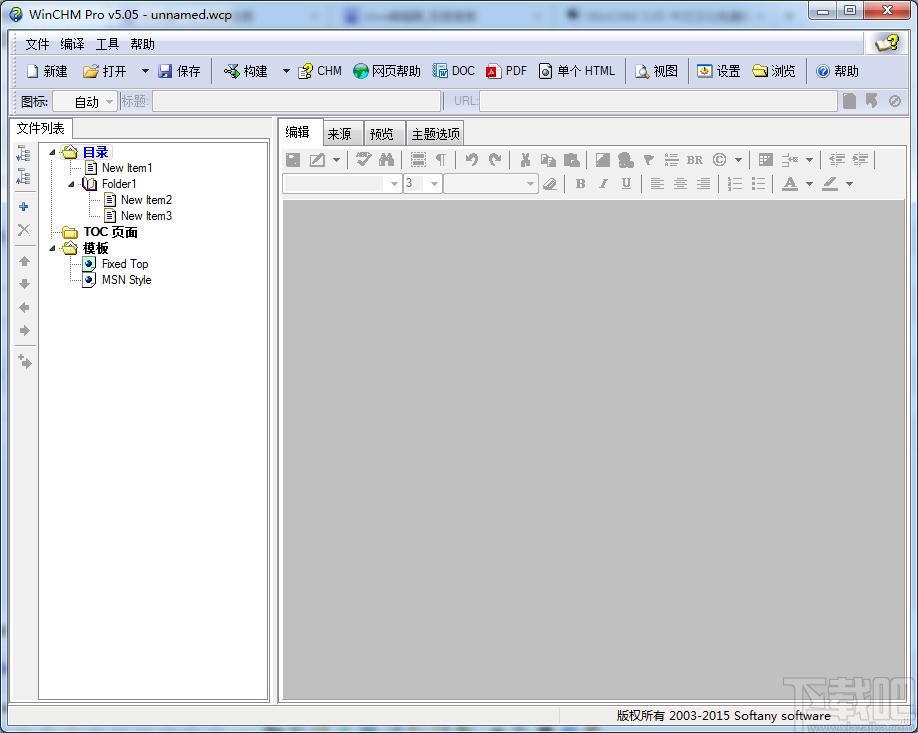Toggle underline formatting in editor toolbar

[626, 184]
